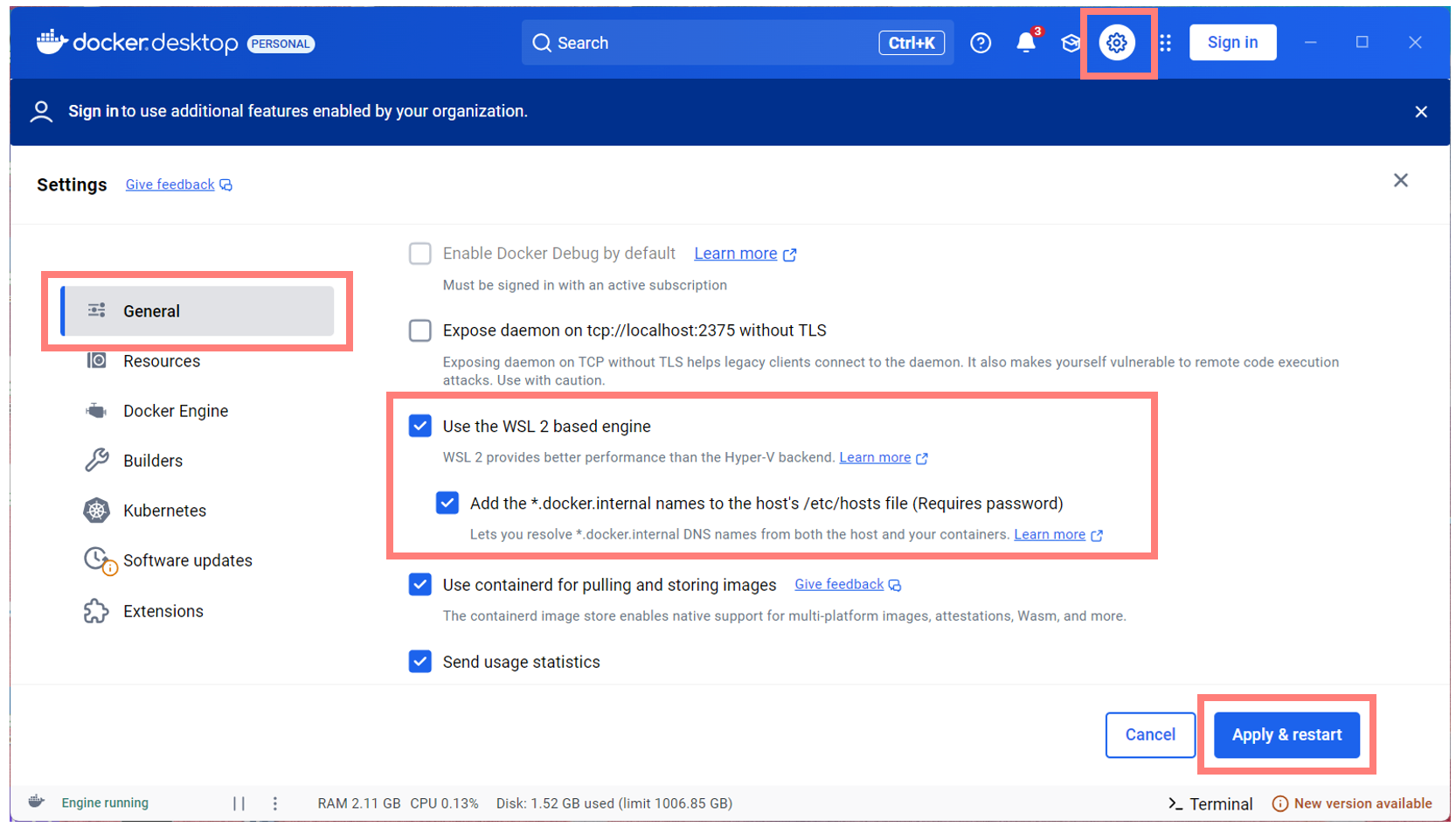Open the Settings gear icon

tap(1117, 43)
